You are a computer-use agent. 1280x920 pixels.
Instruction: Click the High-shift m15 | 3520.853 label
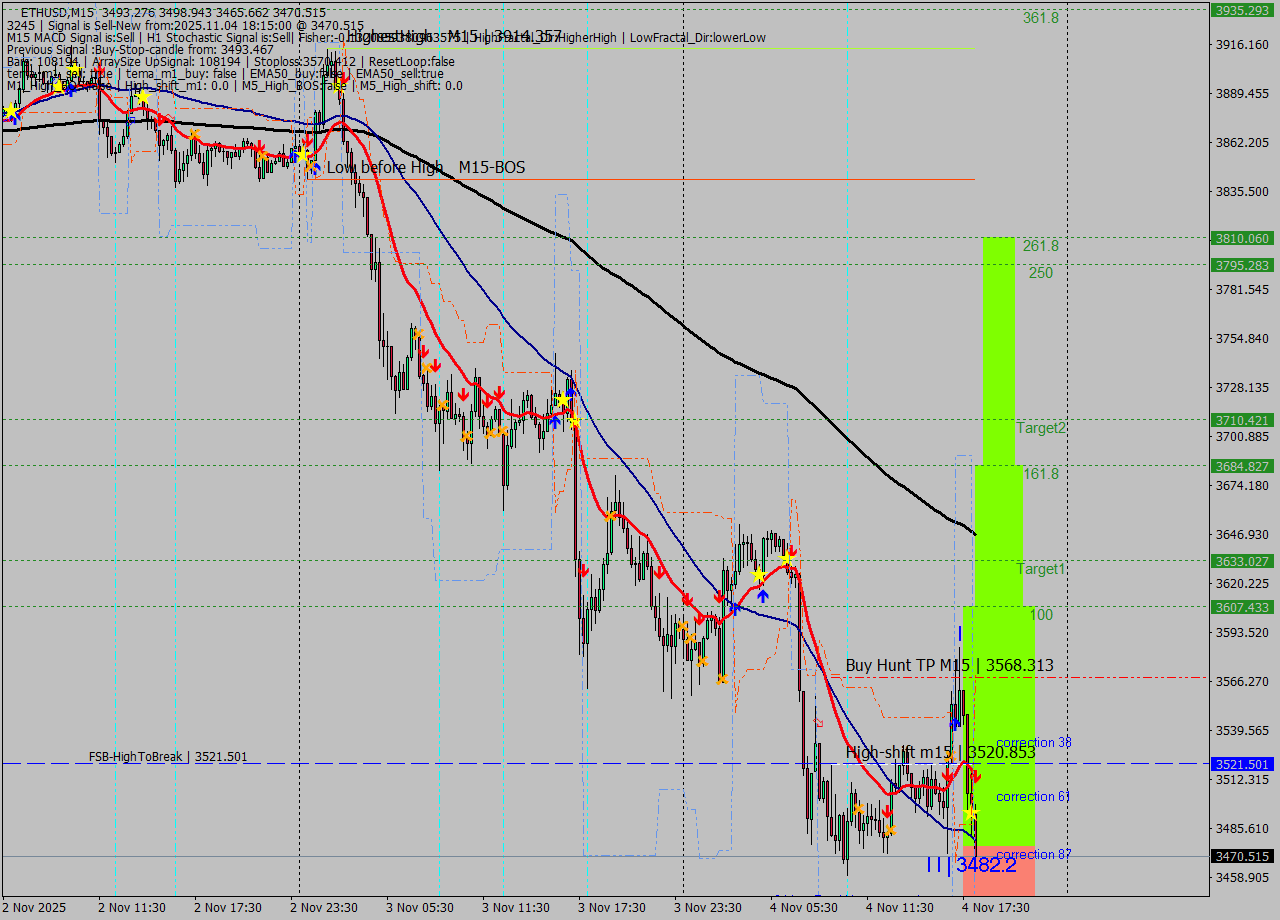950,753
